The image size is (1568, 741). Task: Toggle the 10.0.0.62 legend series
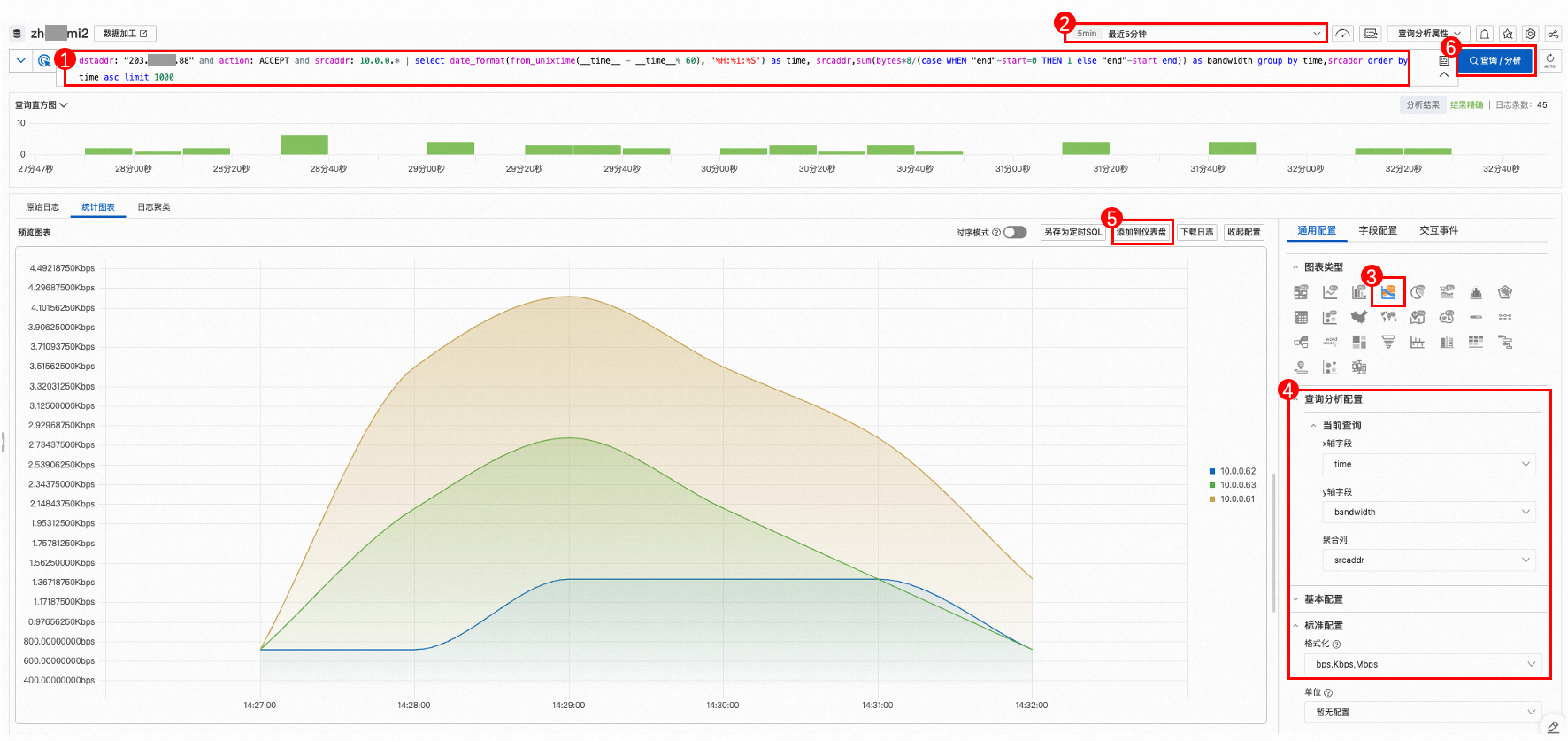click(x=1233, y=471)
